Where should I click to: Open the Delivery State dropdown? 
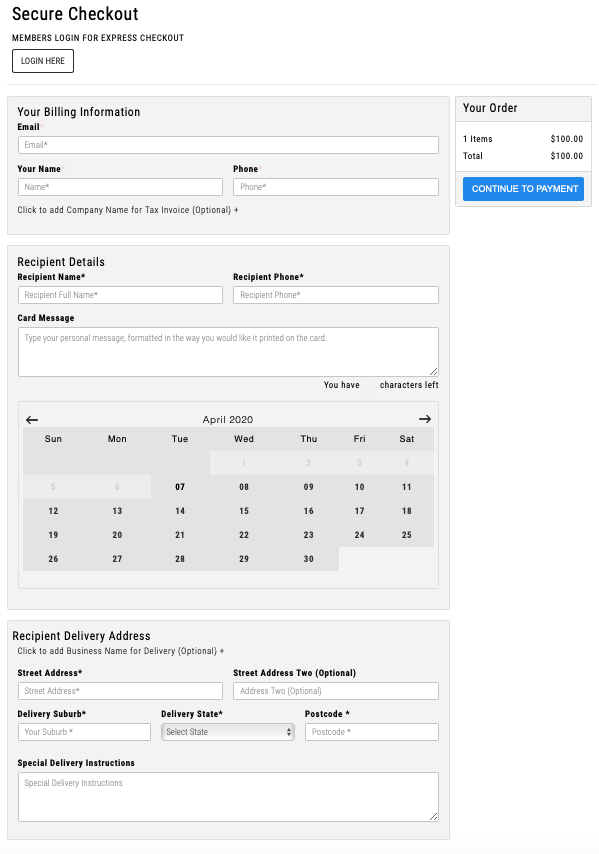point(228,732)
